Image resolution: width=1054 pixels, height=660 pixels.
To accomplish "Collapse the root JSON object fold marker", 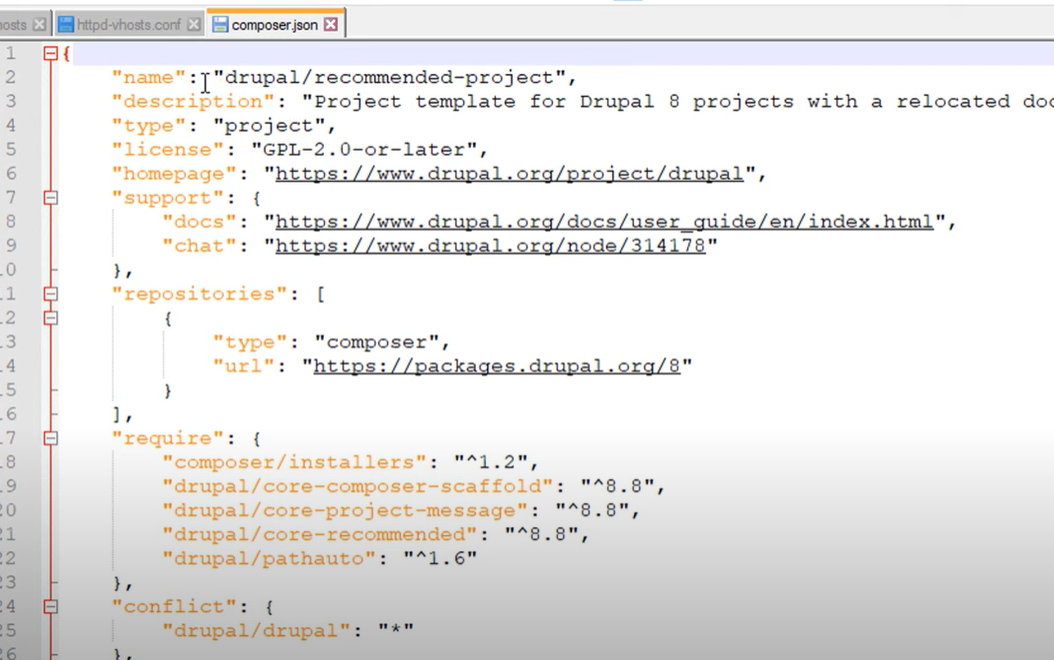I will (x=50, y=53).
